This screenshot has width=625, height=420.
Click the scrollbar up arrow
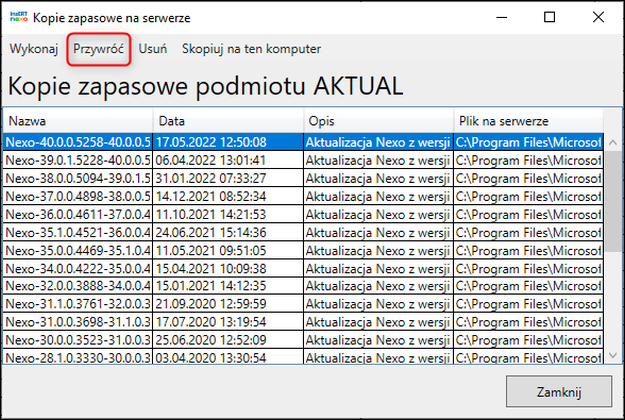pos(613,142)
